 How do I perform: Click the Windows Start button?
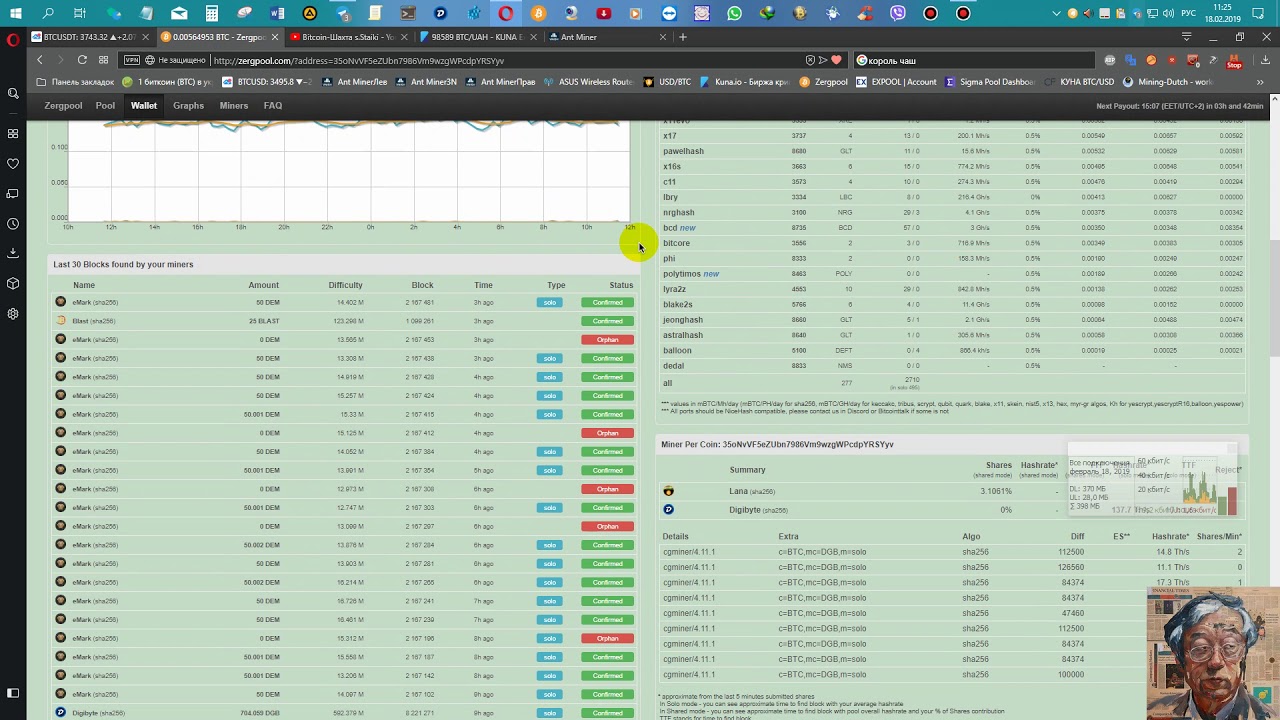point(15,13)
